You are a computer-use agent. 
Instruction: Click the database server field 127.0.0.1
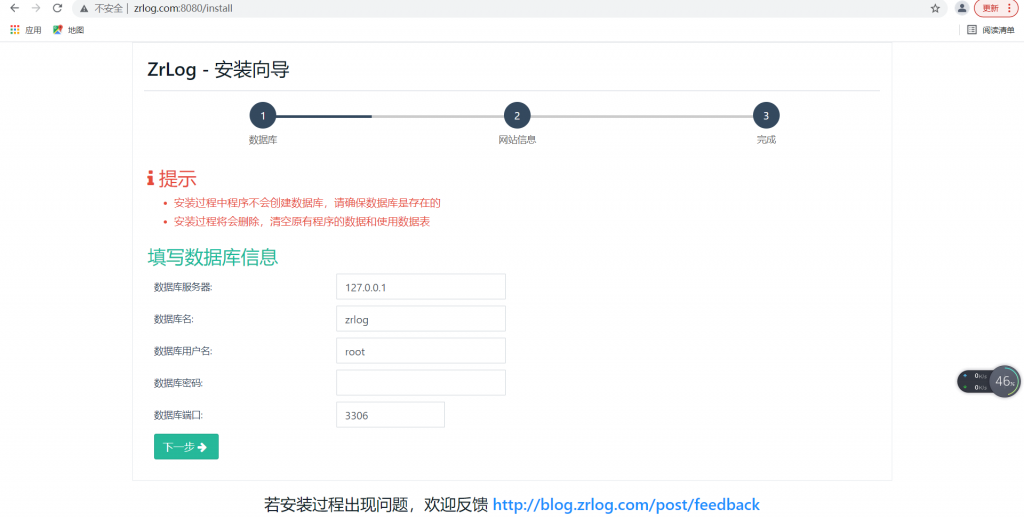click(421, 287)
